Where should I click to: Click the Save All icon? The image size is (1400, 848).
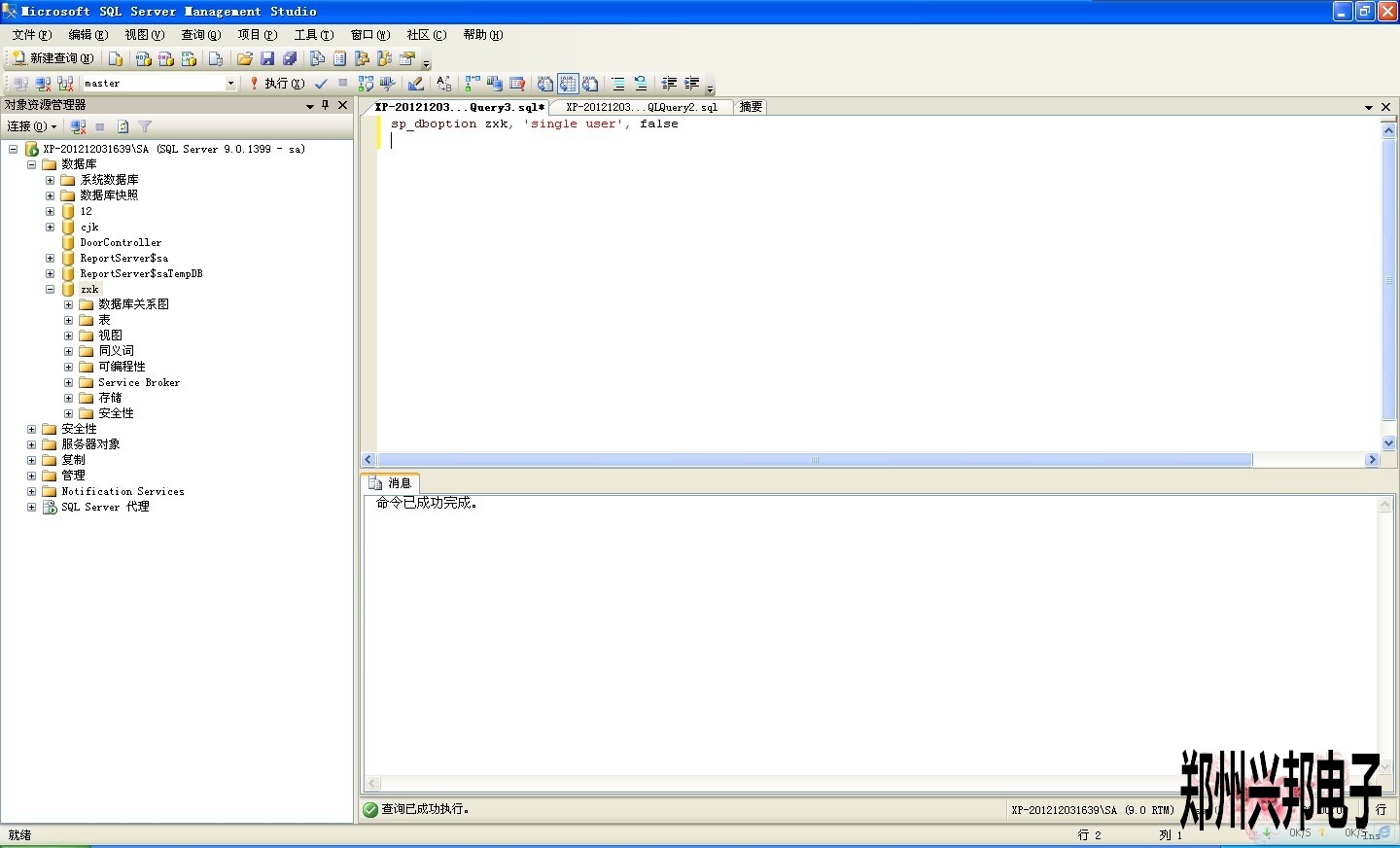coord(290,58)
